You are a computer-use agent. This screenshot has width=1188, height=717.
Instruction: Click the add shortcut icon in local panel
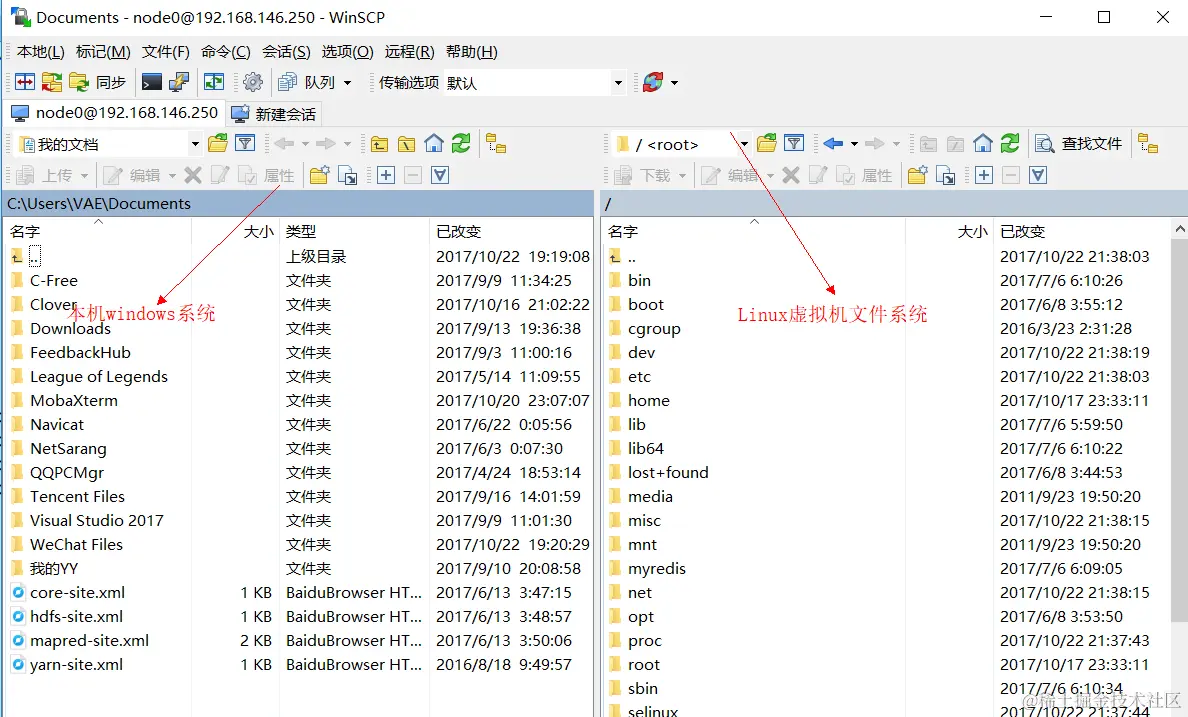[x=347, y=175]
